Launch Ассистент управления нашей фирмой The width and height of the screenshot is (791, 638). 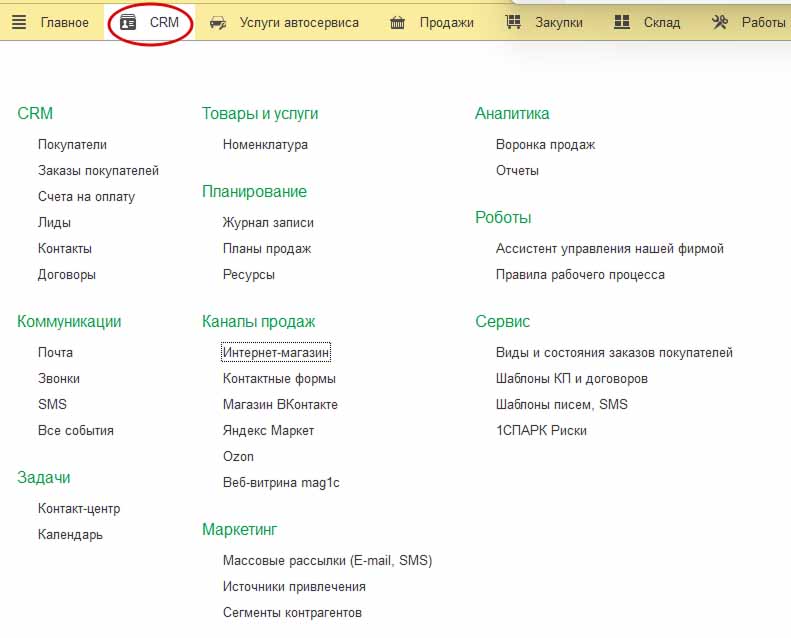[x=609, y=249]
